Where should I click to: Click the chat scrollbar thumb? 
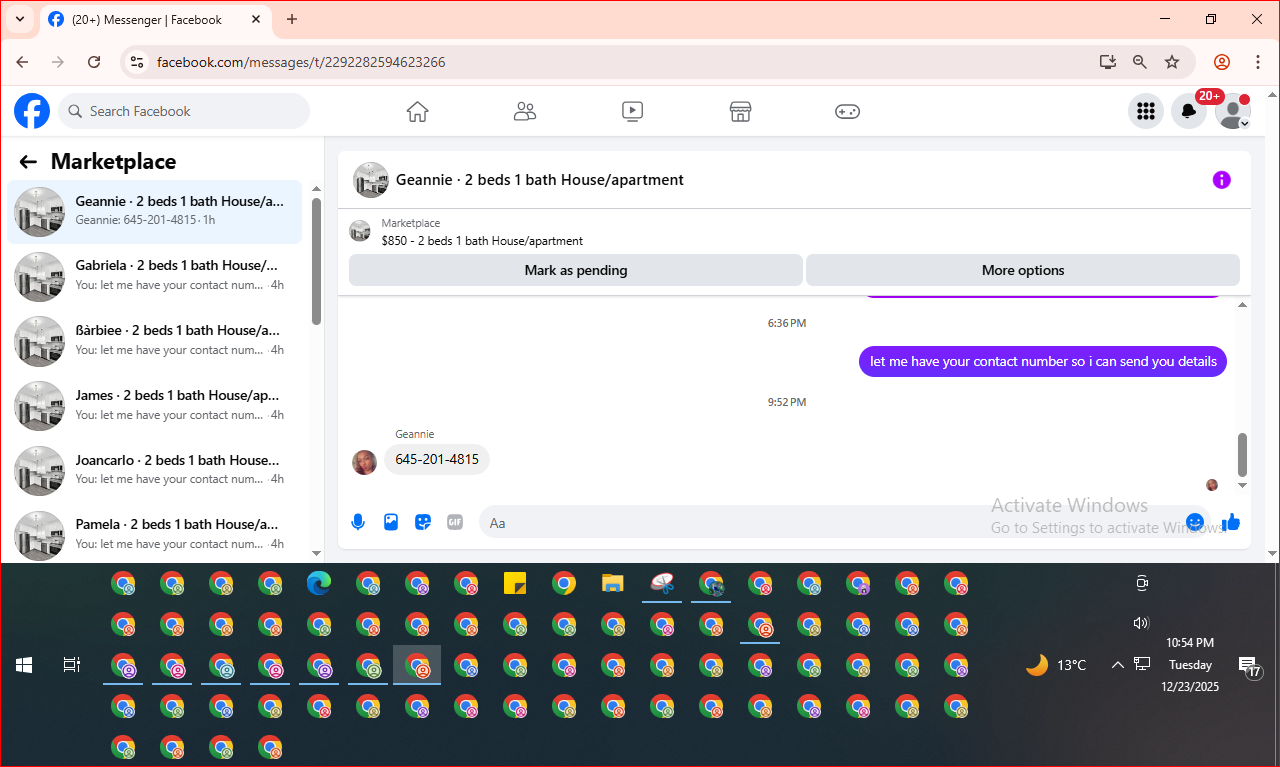(x=1243, y=455)
